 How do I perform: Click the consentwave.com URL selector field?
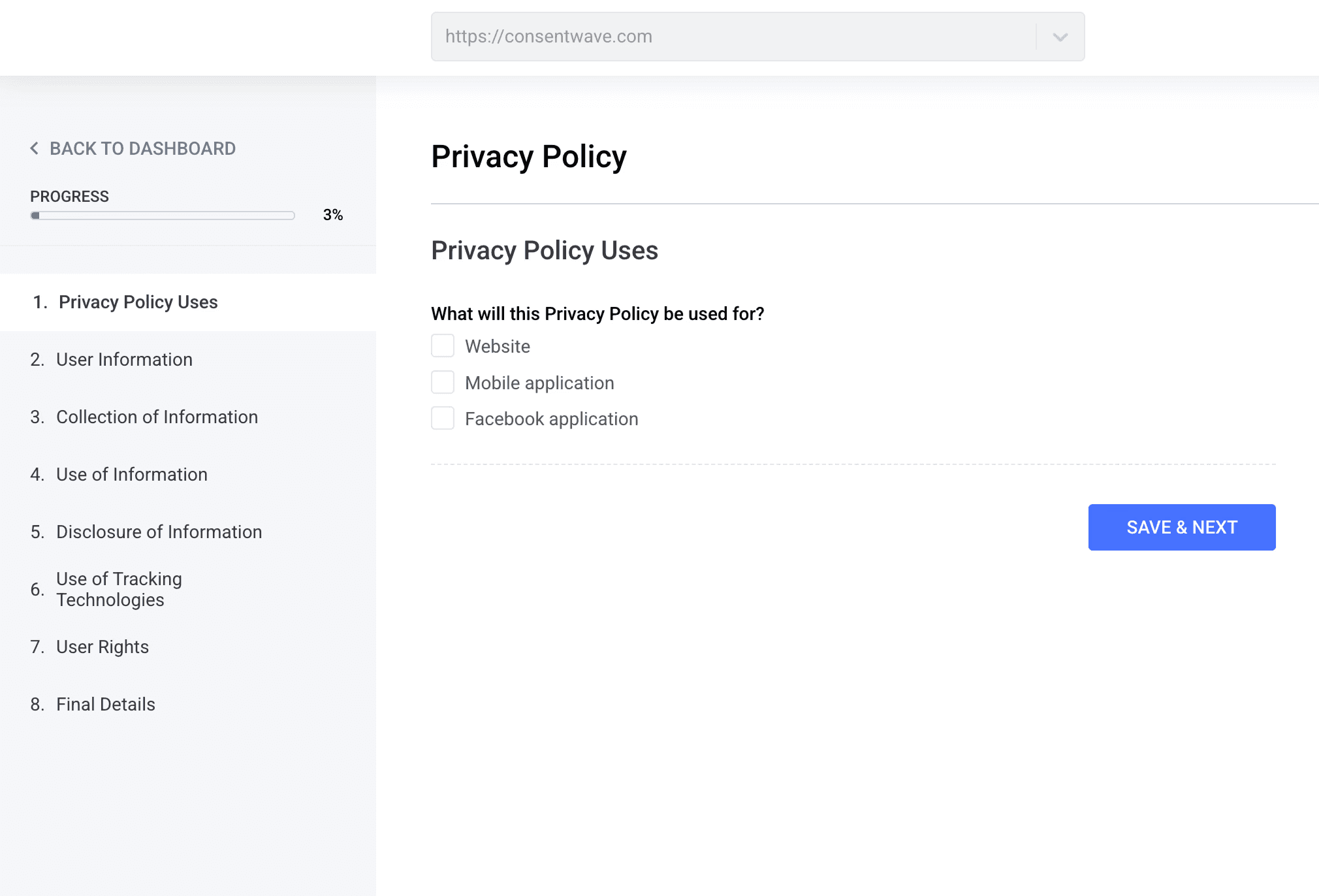pos(731,37)
